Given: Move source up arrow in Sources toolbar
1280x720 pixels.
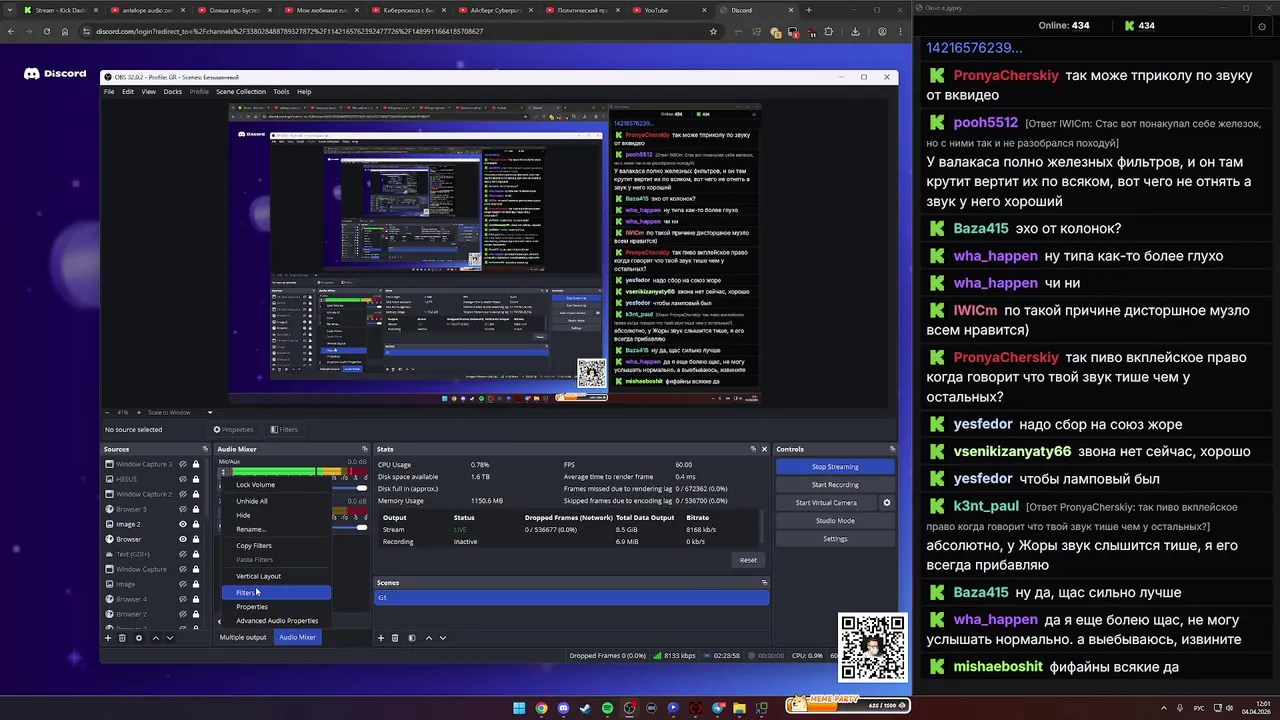Looking at the screenshot, I should (x=155, y=638).
